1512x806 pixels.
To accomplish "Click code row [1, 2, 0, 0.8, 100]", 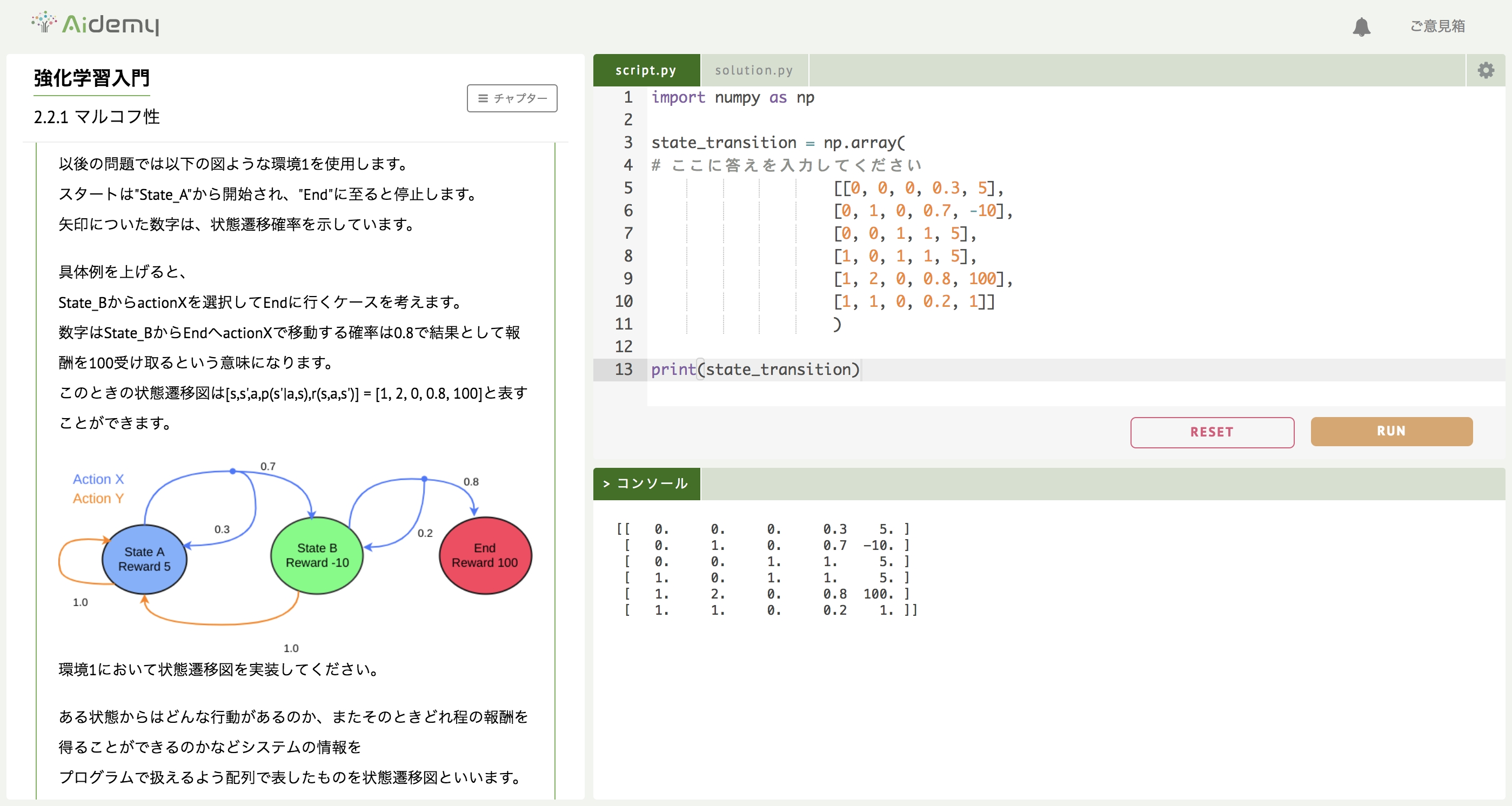I will coord(922,279).
